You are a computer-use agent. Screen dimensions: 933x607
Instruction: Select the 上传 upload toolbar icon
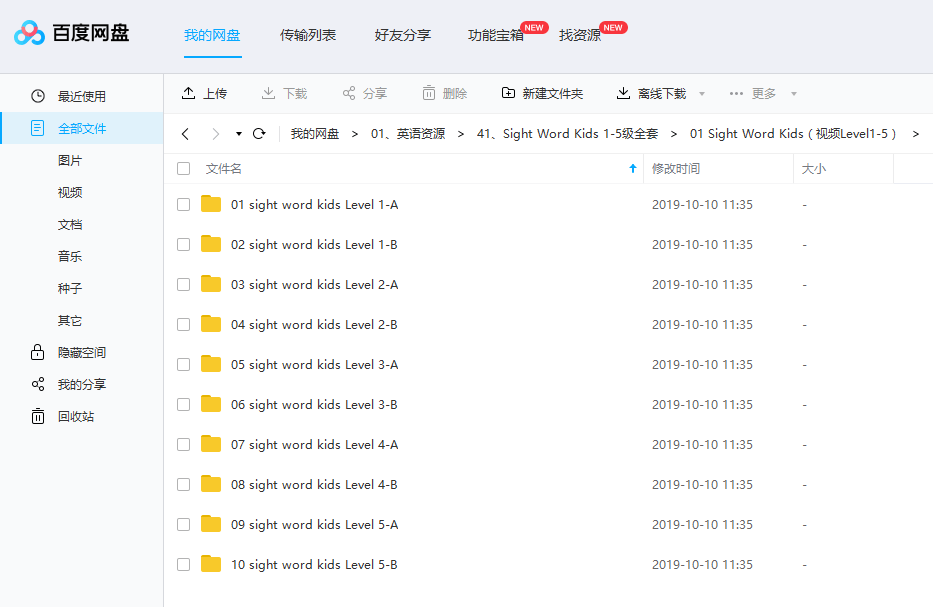point(190,92)
